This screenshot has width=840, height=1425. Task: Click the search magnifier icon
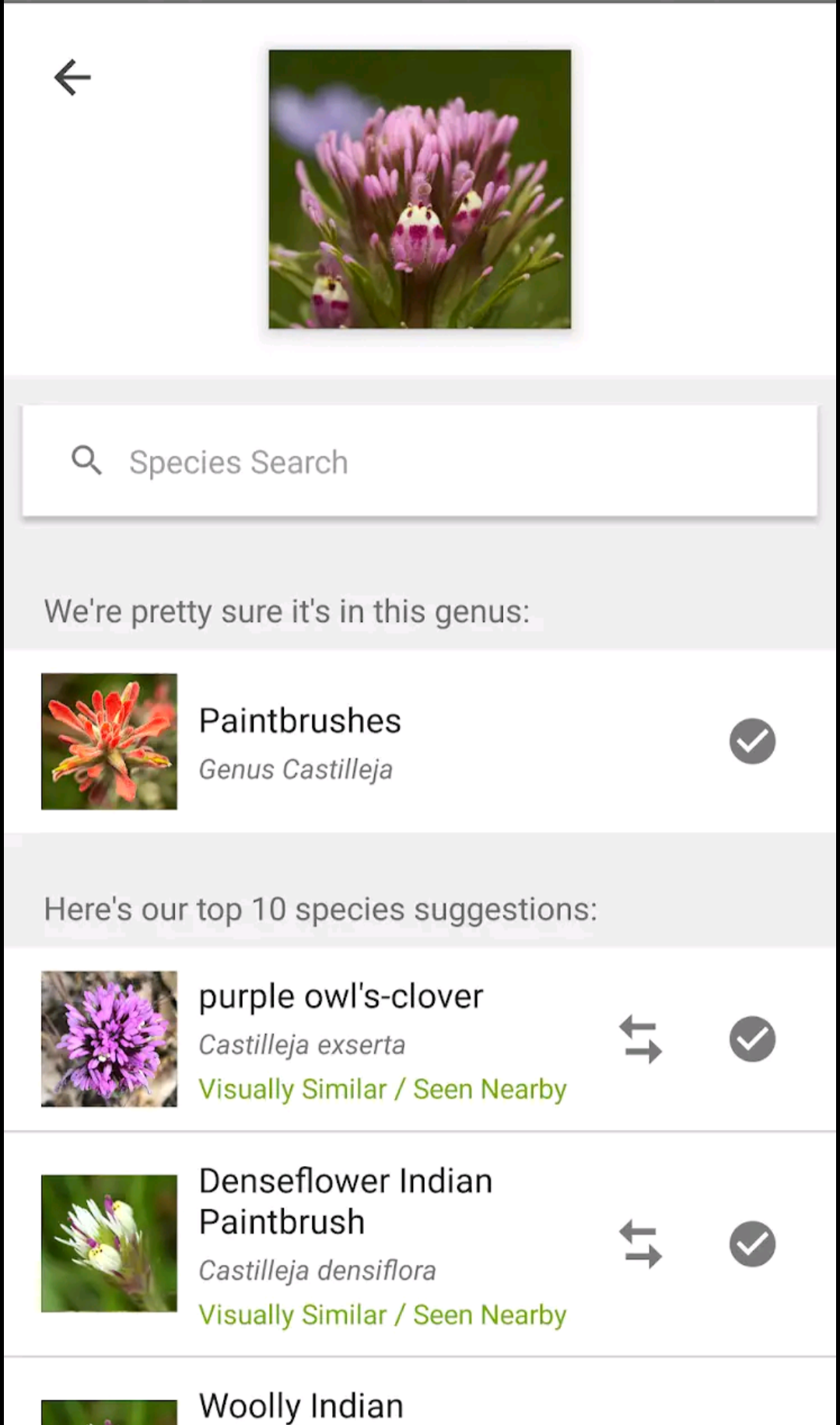[x=86, y=460]
